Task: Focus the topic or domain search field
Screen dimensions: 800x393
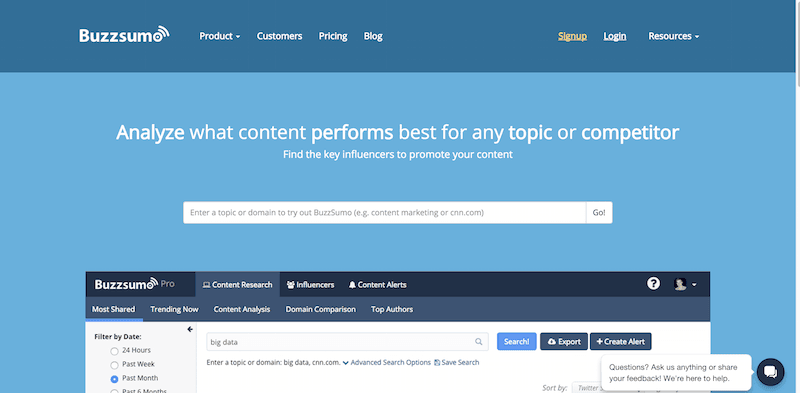Action: pos(385,212)
